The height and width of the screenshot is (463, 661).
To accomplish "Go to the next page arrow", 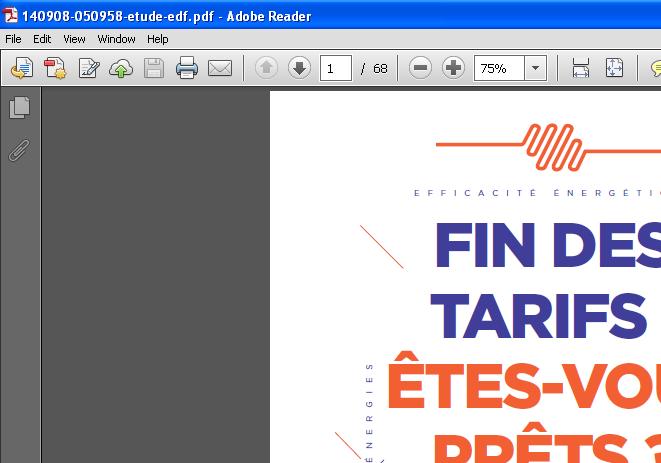I will 299,68.
